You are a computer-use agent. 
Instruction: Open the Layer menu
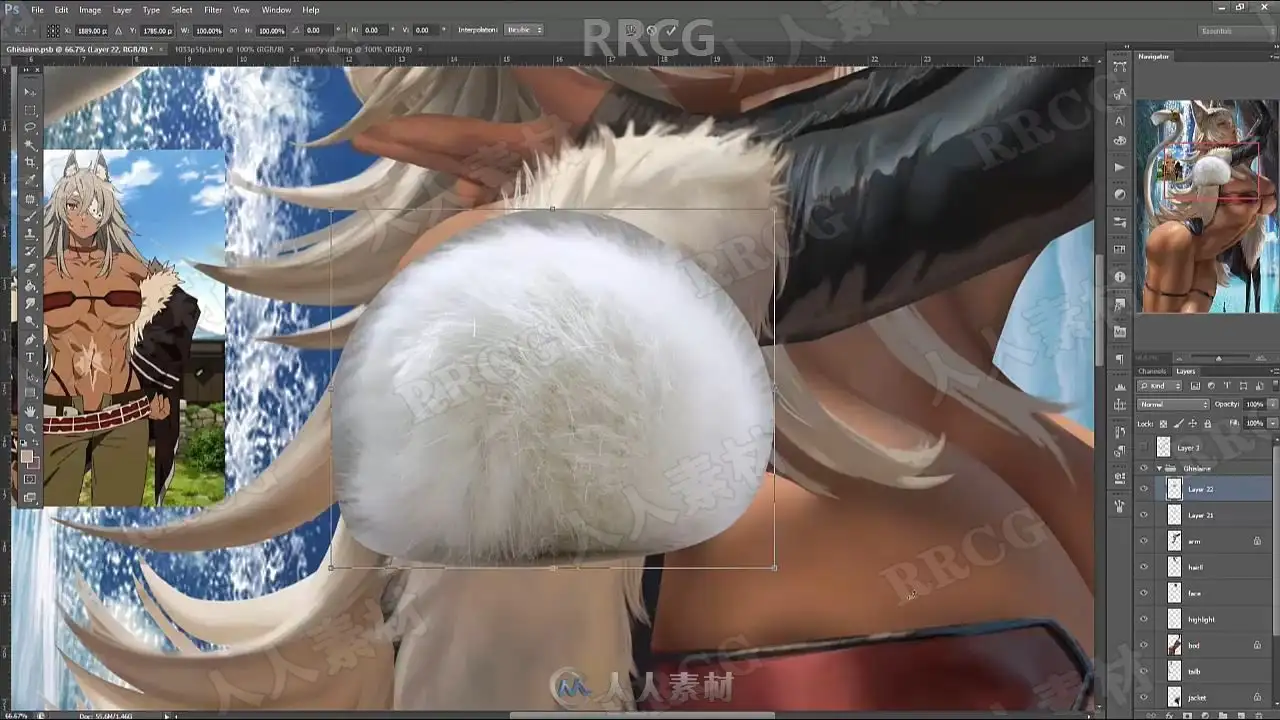pos(122,10)
